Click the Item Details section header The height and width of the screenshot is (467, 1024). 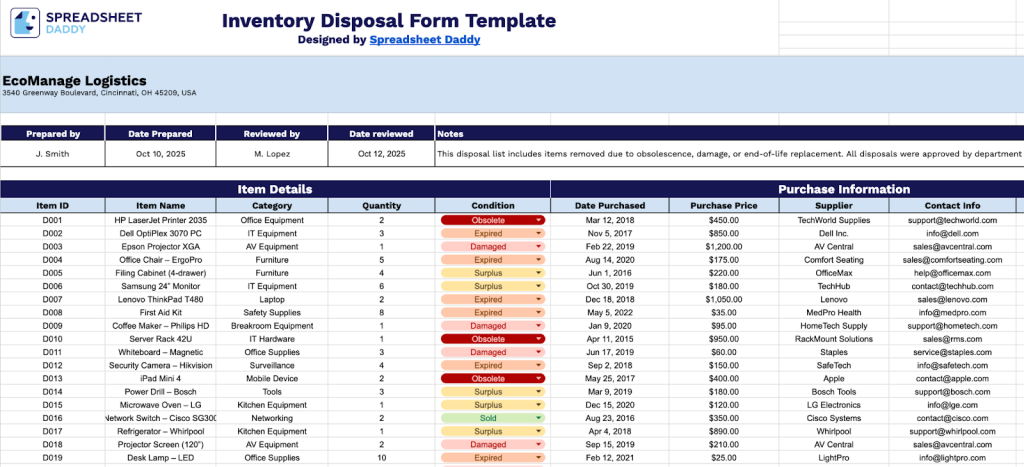[x=274, y=189]
